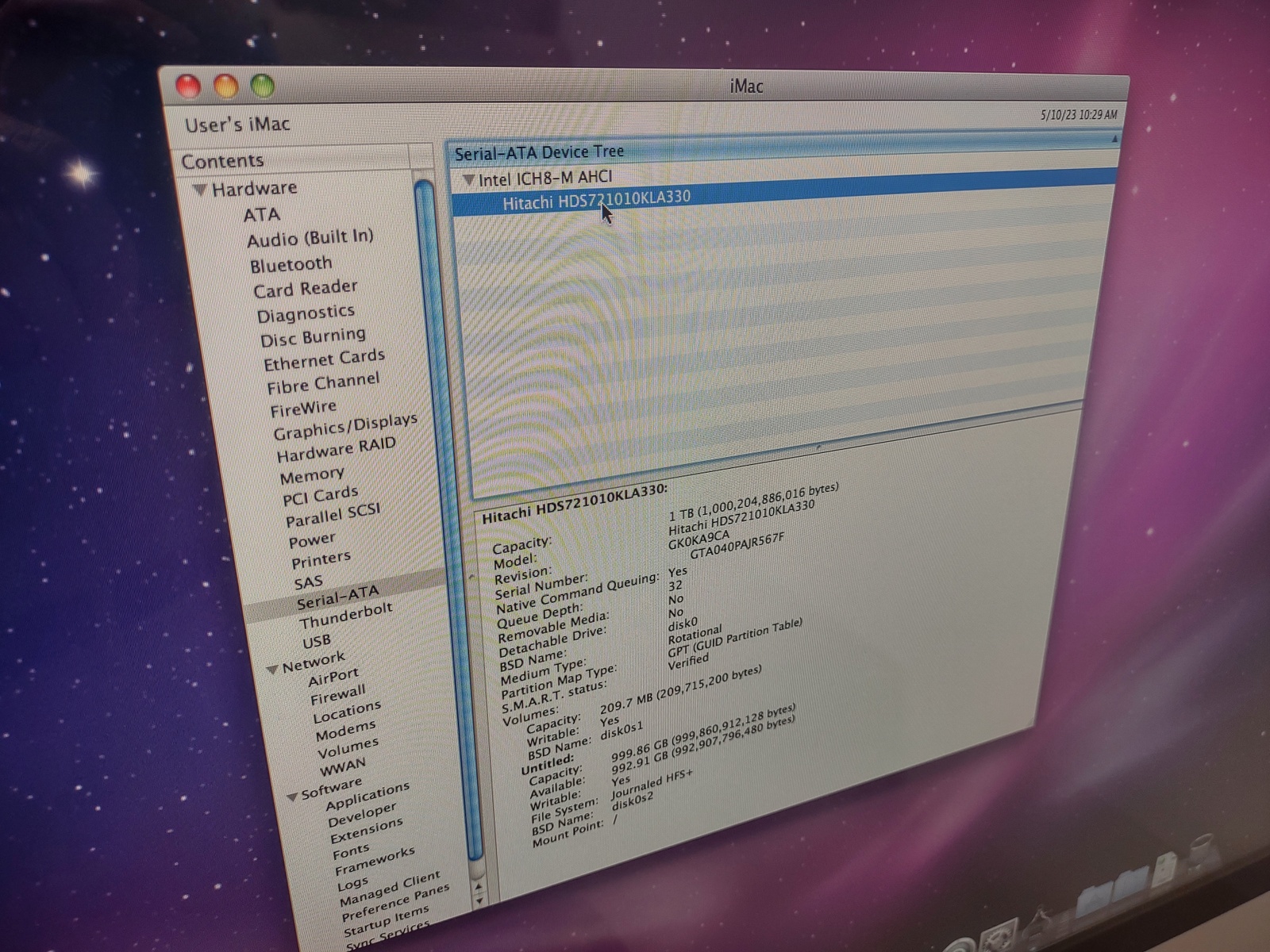Select Graphics/Displays in the Contents list
The width and height of the screenshot is (1270, 952).
345,426
